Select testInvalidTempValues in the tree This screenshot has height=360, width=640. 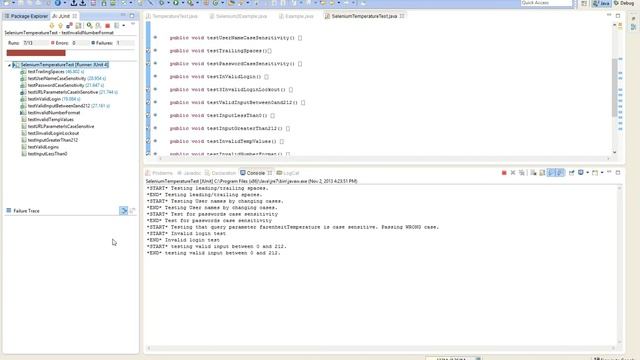48,120
